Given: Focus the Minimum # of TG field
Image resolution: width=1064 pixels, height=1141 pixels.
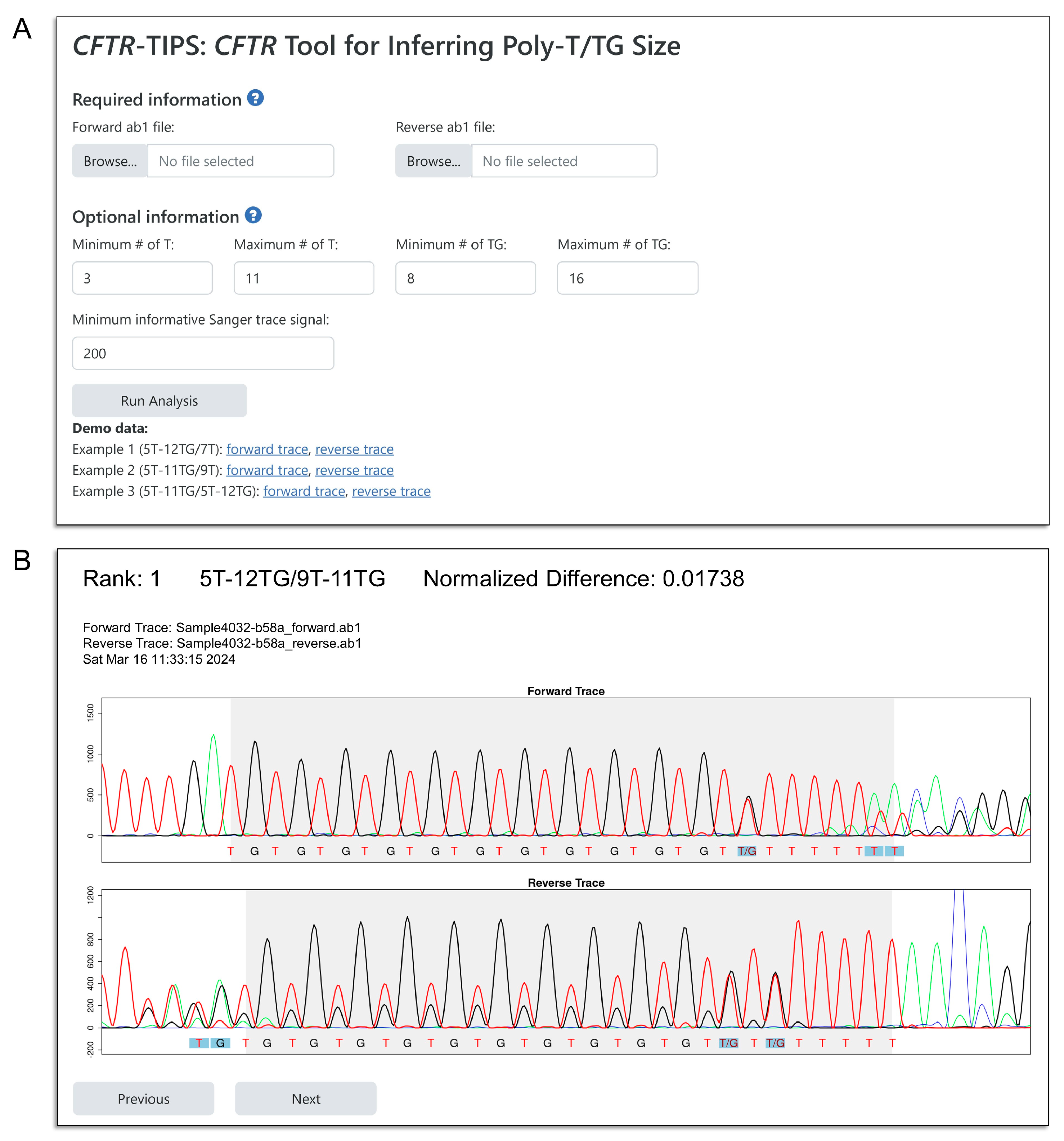Looking at the screenshot, I should coord(466,278).
